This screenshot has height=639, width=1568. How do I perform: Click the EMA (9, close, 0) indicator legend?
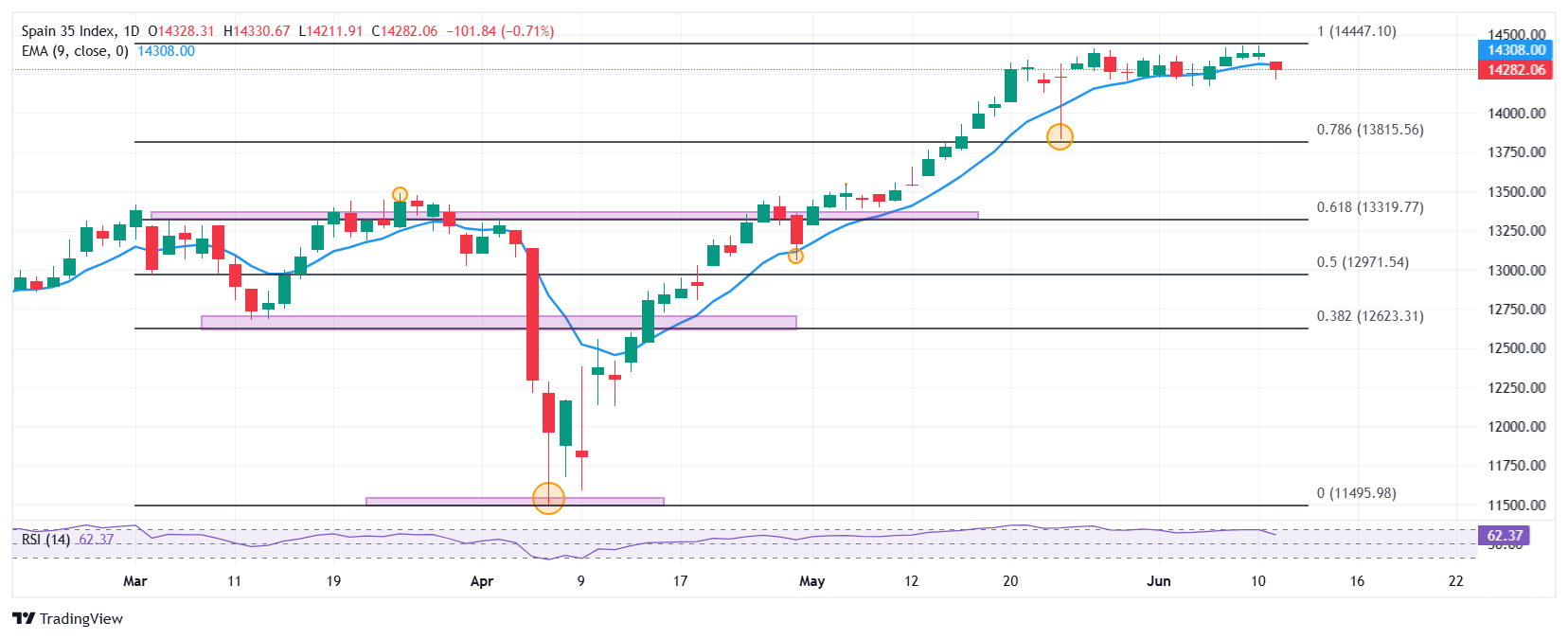pyautogui.click(x=75, y=51)
